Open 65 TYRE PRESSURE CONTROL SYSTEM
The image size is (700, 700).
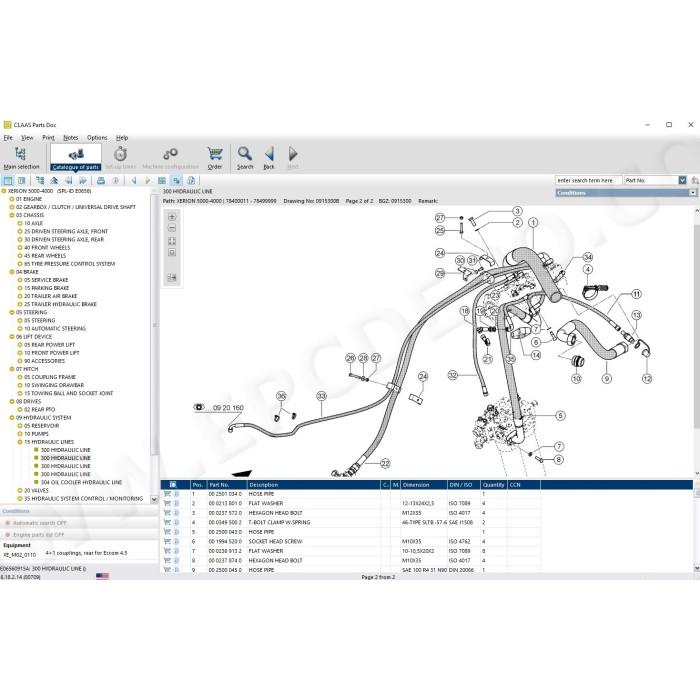pyautogui.click(x=69, y=264)
